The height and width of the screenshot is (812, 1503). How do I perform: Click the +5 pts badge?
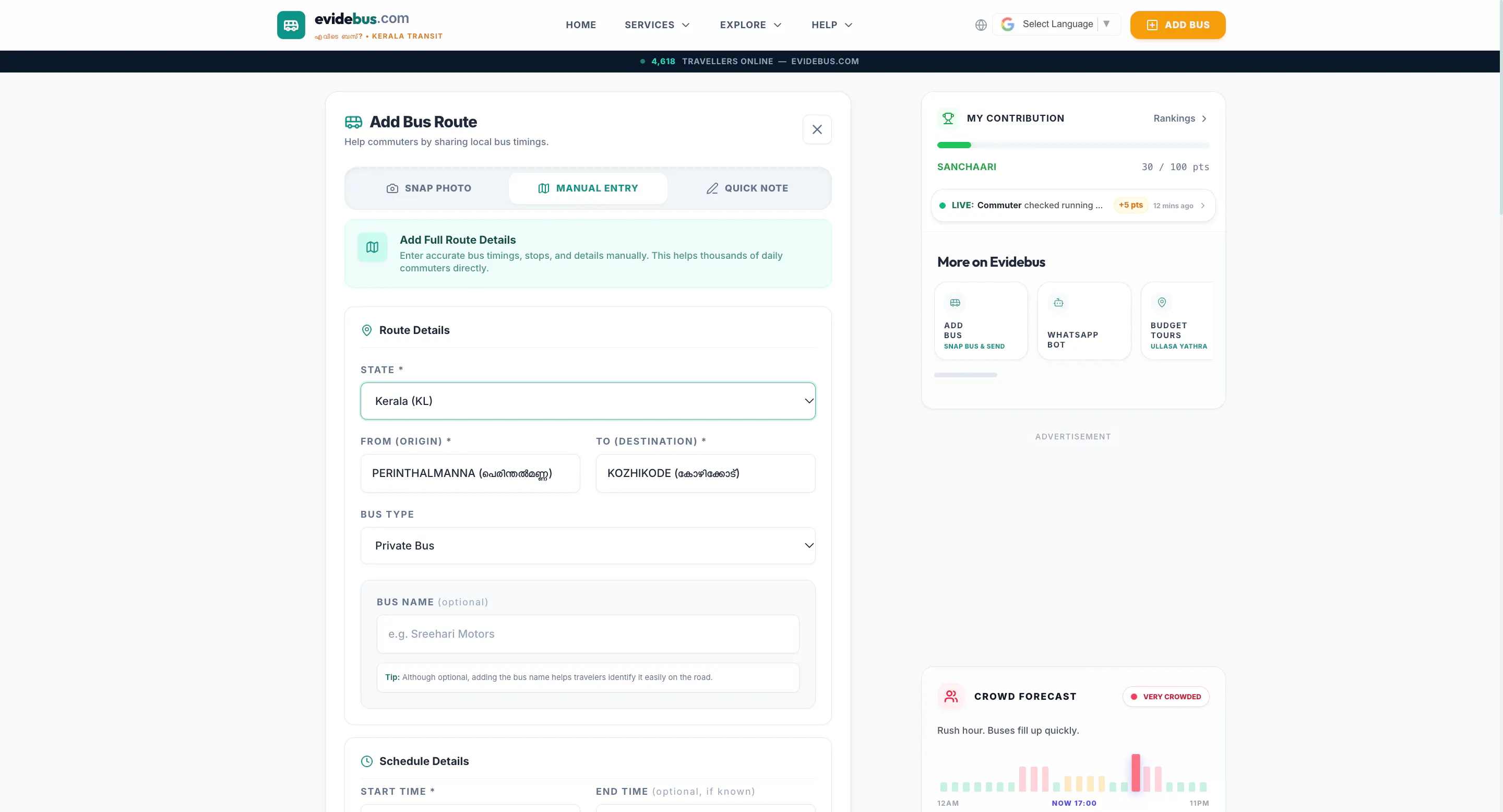tap(1130, 205)
